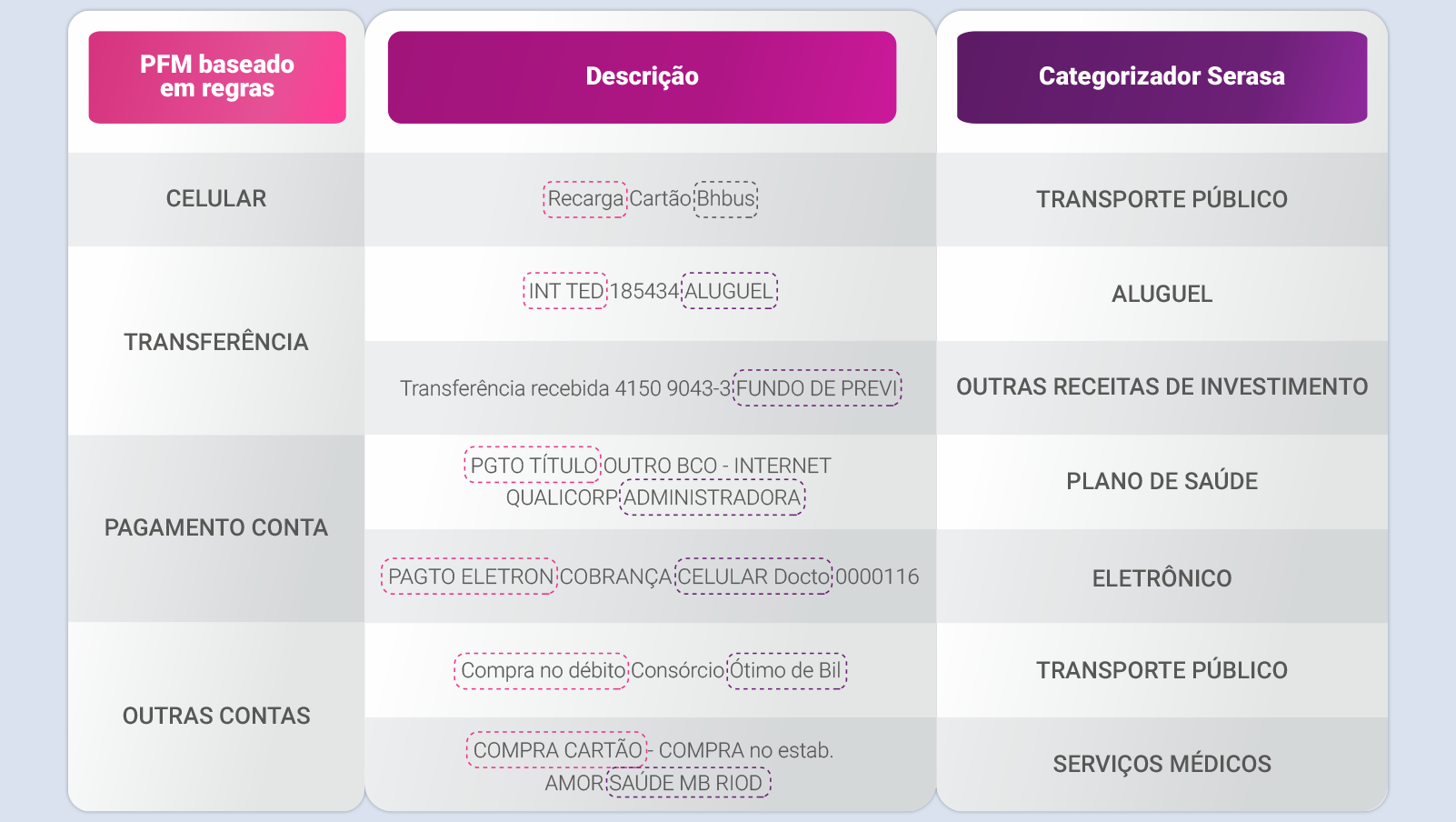Image resolution: width=1456 pixels, height=822 pixels.
Task: Click the PAGTO ELETRON tag
Action: (469, 576)
